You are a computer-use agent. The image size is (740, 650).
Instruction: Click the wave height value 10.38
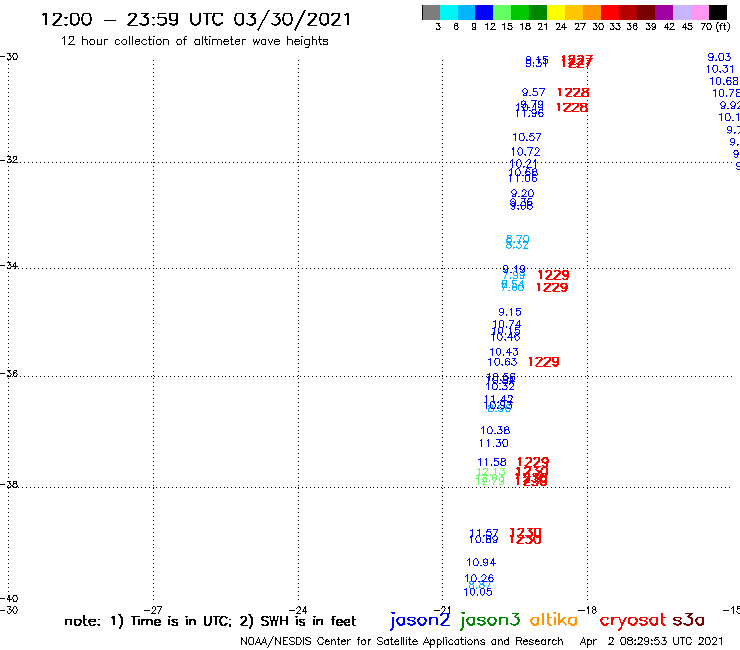click(495, 431)
